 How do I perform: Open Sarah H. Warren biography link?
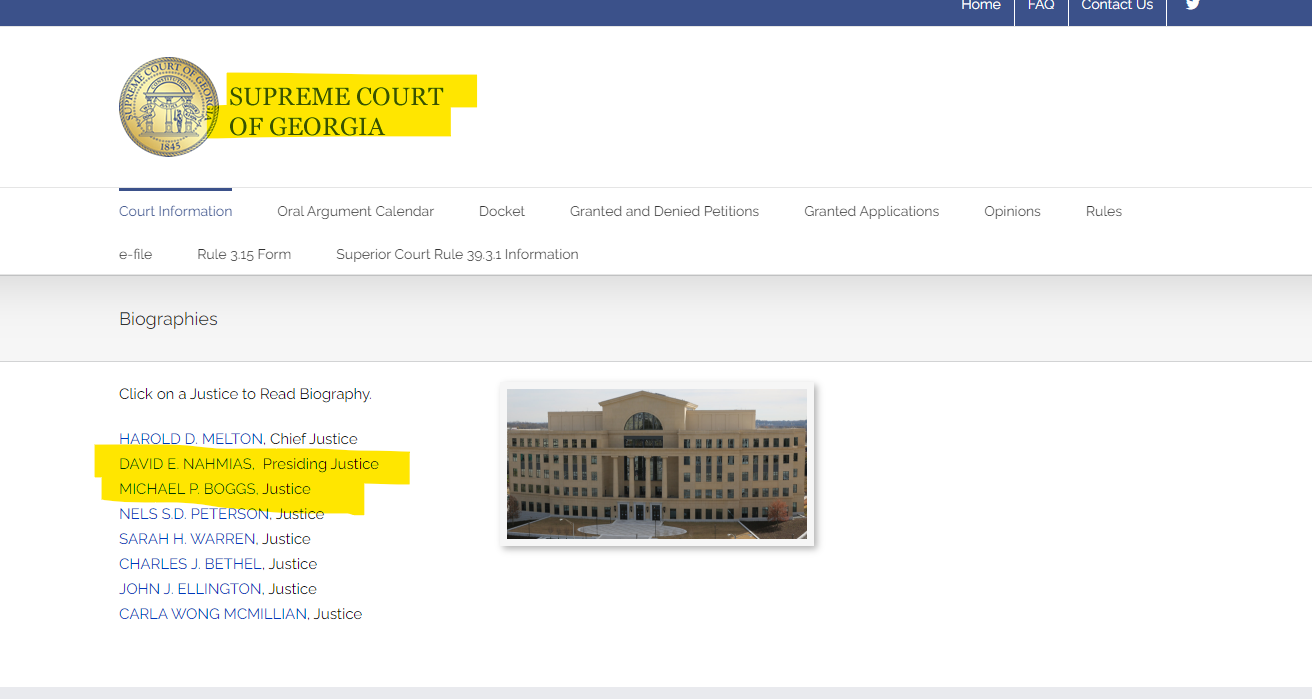click(187, 539)
